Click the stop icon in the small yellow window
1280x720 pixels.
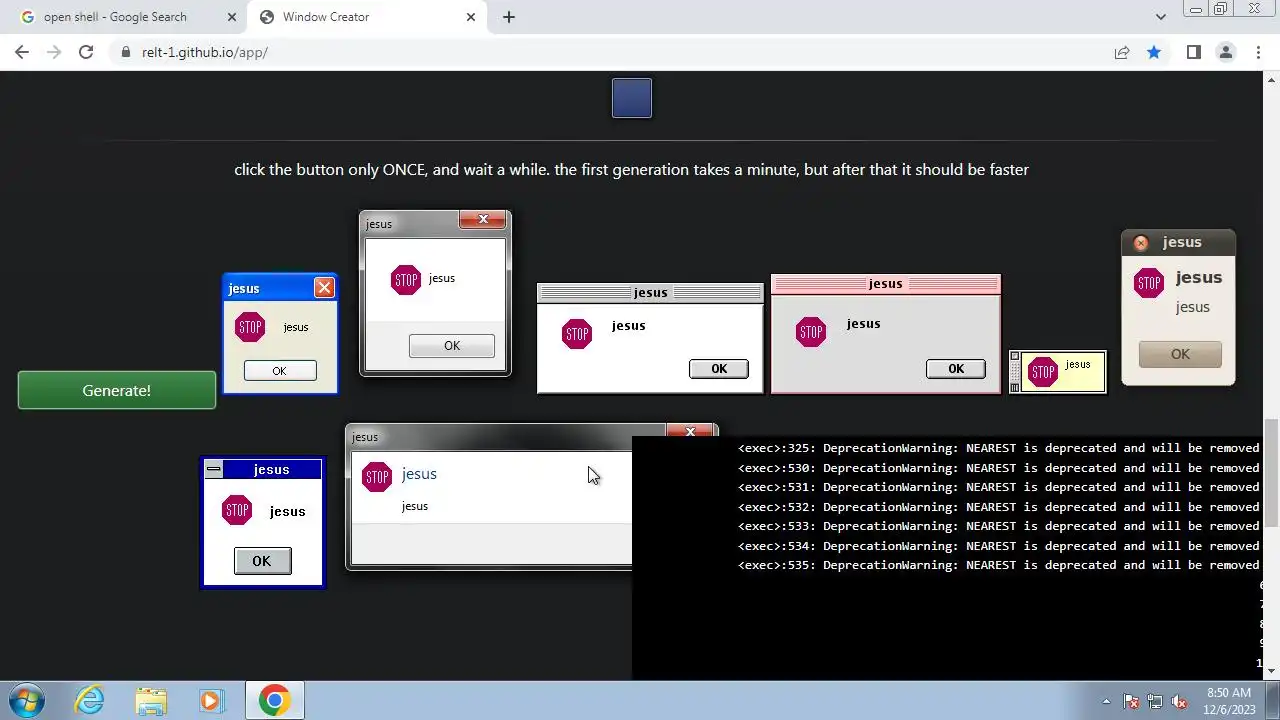click(x=1043, y=373)
